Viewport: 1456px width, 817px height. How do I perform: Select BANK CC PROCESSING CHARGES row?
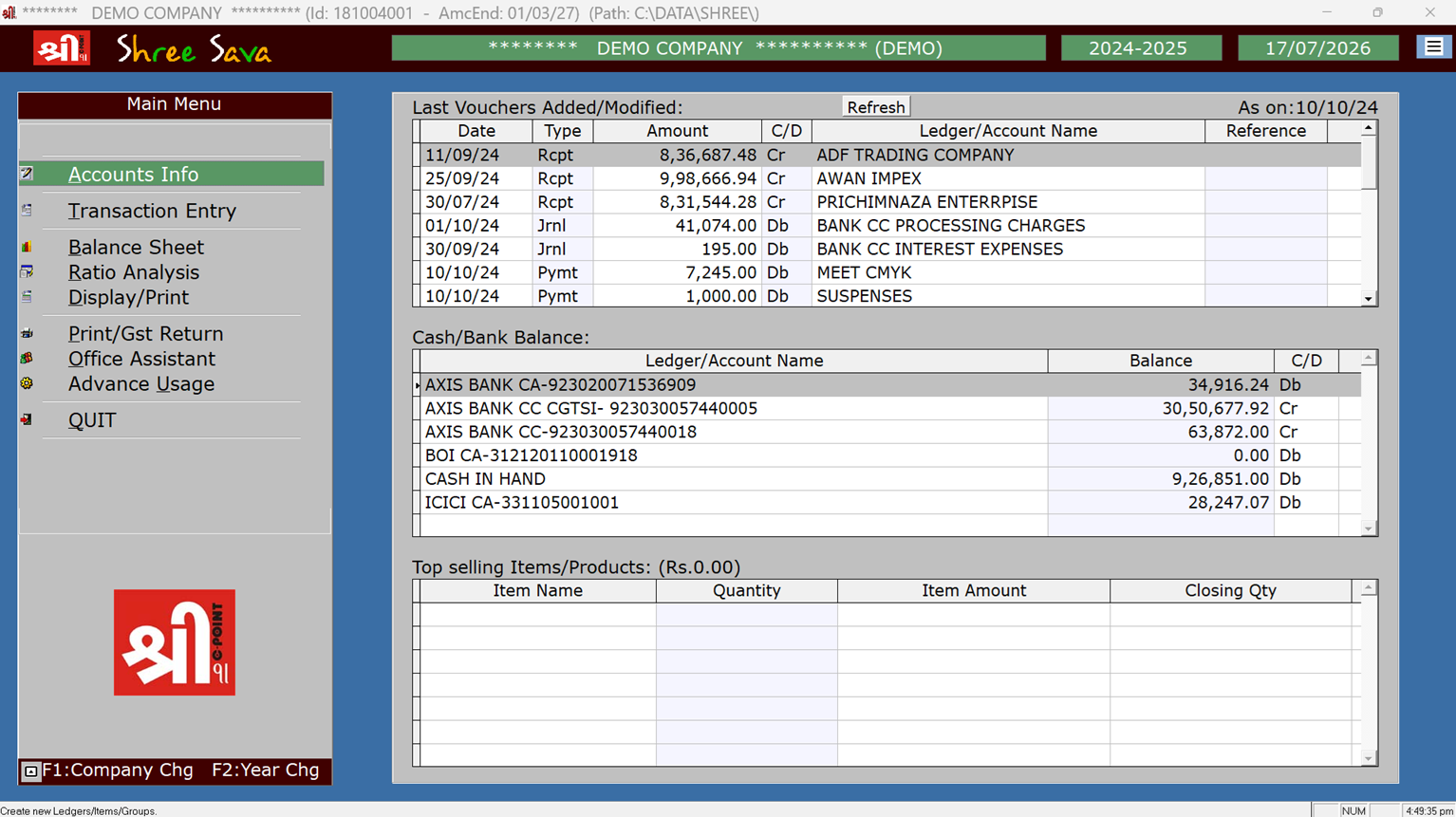[x=890, y=225]
